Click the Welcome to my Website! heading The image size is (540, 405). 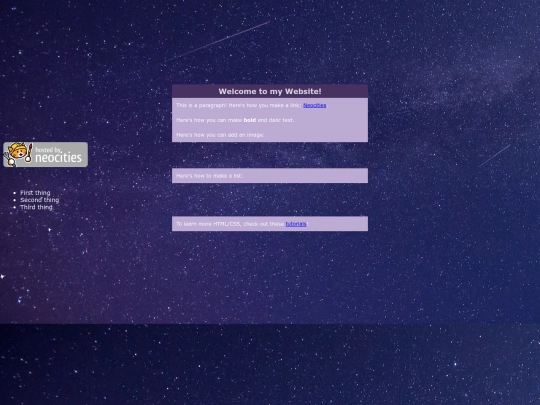point(270,91)
